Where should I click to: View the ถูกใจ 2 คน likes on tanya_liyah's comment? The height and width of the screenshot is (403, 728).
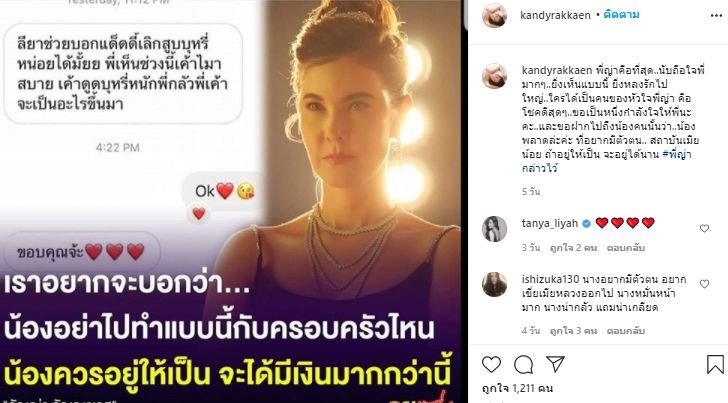(x=573, y=248)
